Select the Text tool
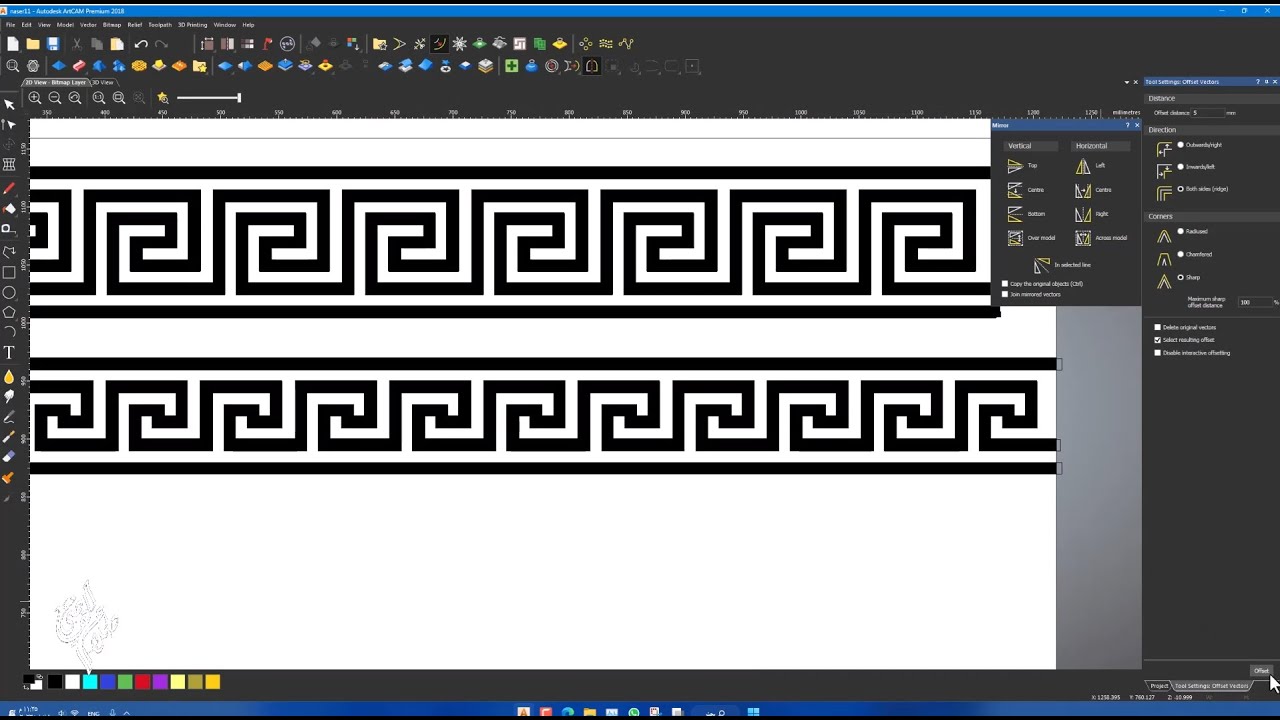1280x720 pixels. tap(9, 353)
